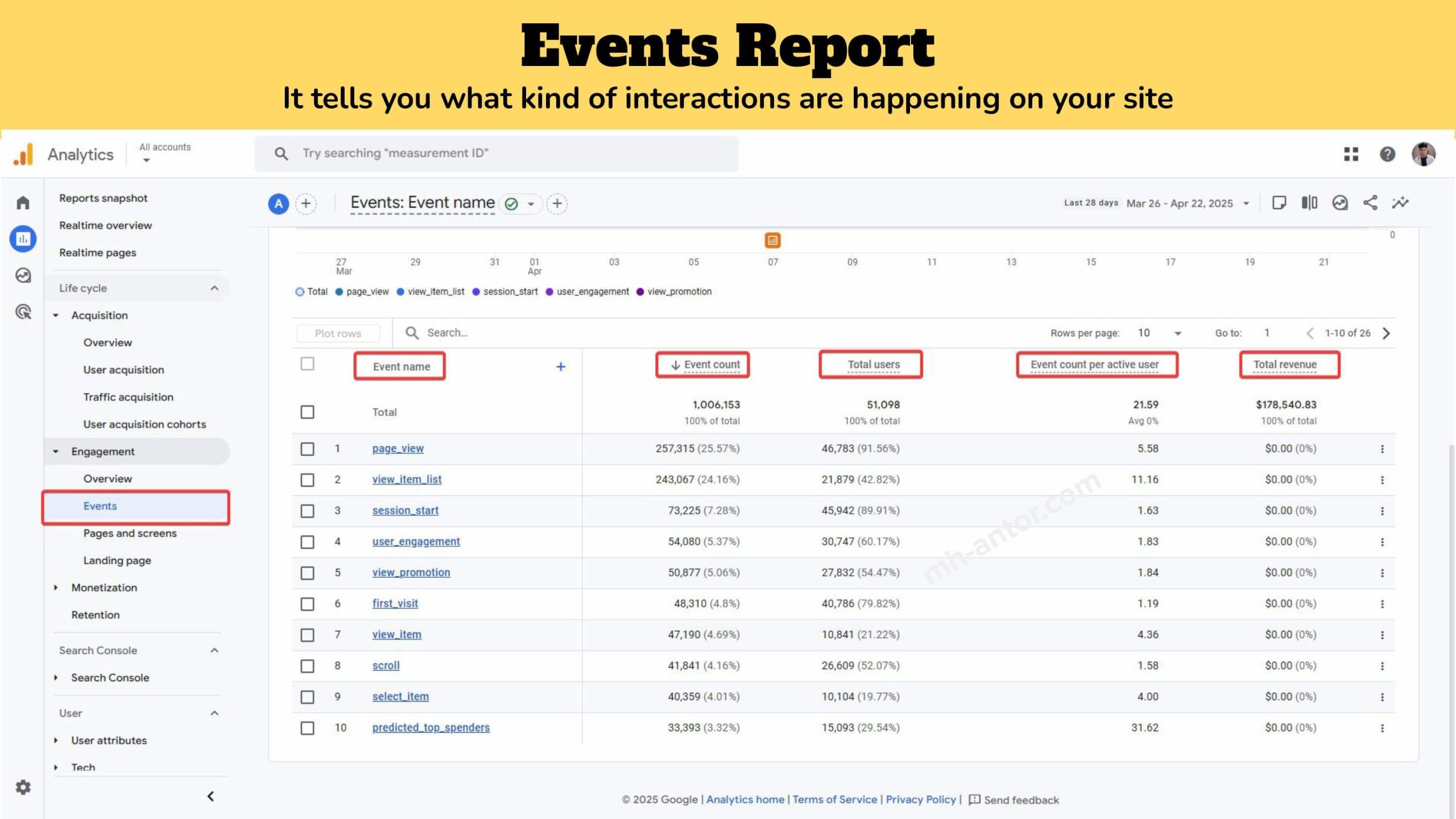Viewport: 1456px width, 819px height.
Task: Check the scroll row checkbox
Action: coord(307,666)
